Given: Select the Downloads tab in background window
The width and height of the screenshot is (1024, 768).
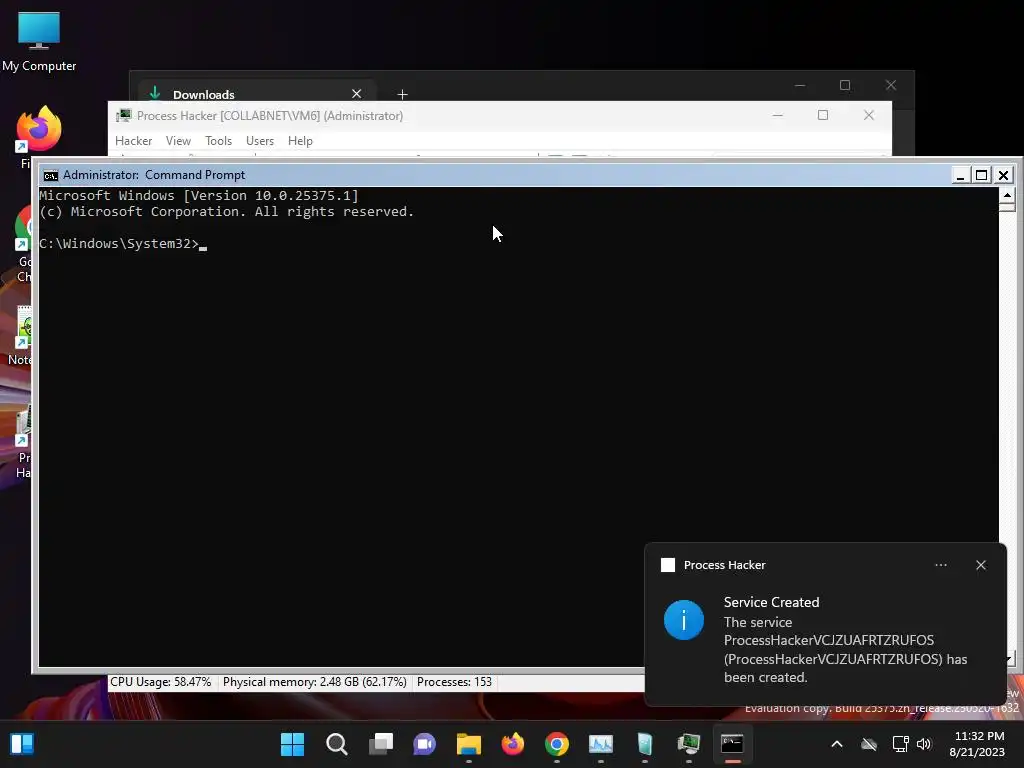Looking at the screenshot, I should [x=257, y=94].
